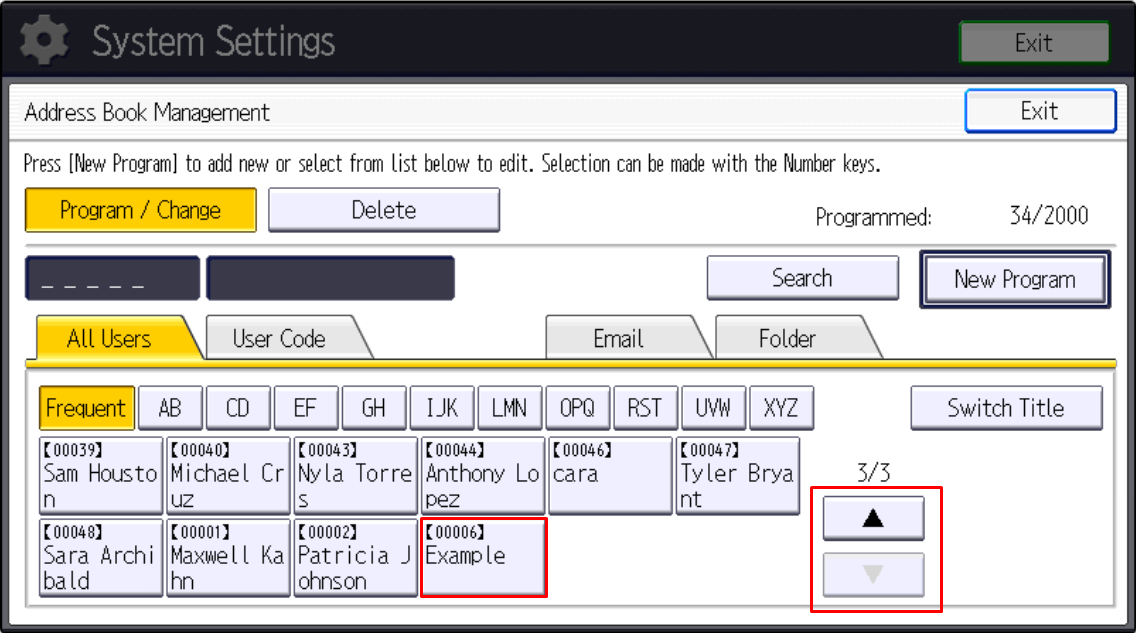Image resolution: width=1136 pixels, height=633 pixels.
Task: Show the Folder tab
Action: click(789, 339)
